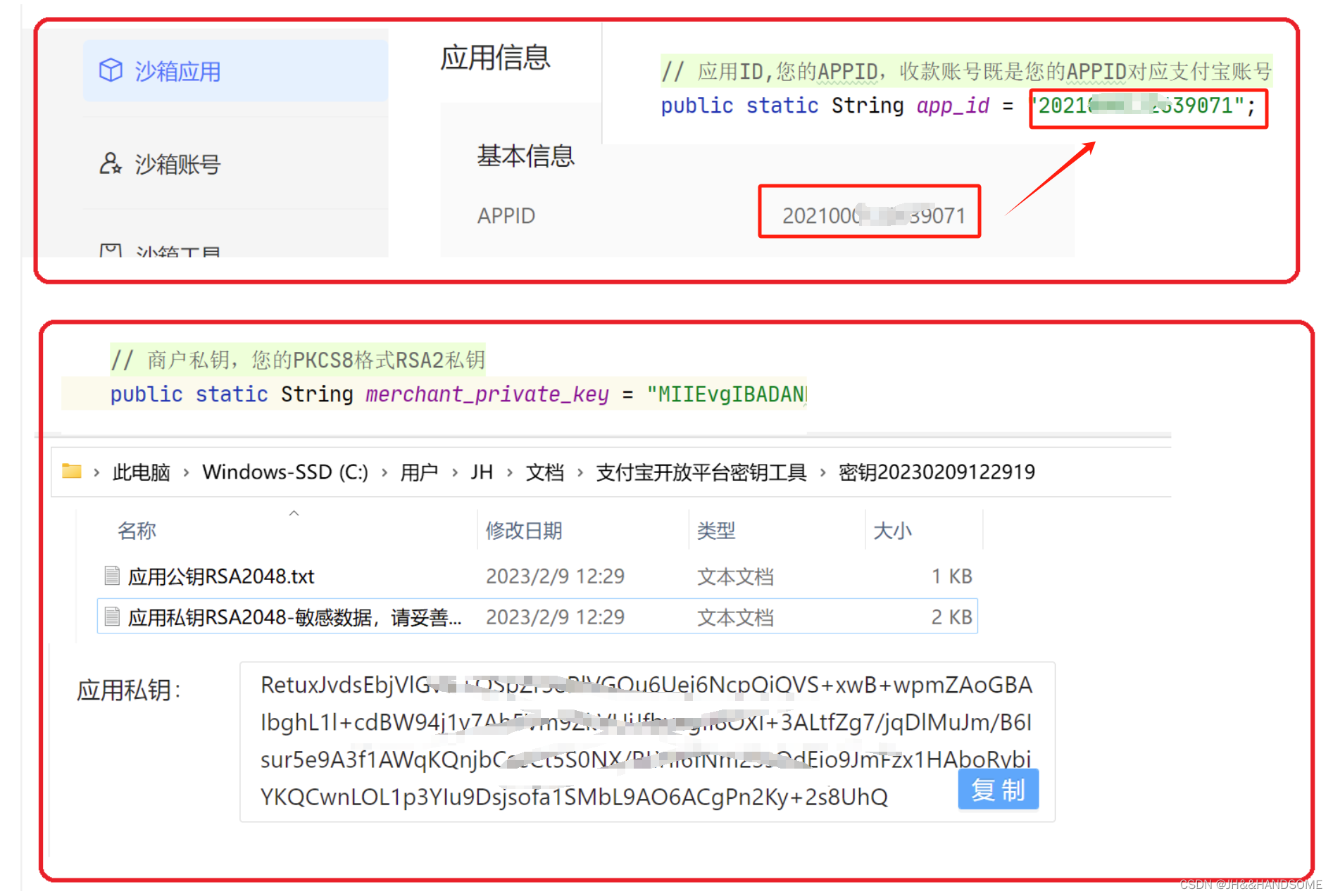Screen dimensions: 1333x896
Task: Navigate to 支付宝开放平台密钥工具 in breadcrumb
Action: [x=701, y=472]
